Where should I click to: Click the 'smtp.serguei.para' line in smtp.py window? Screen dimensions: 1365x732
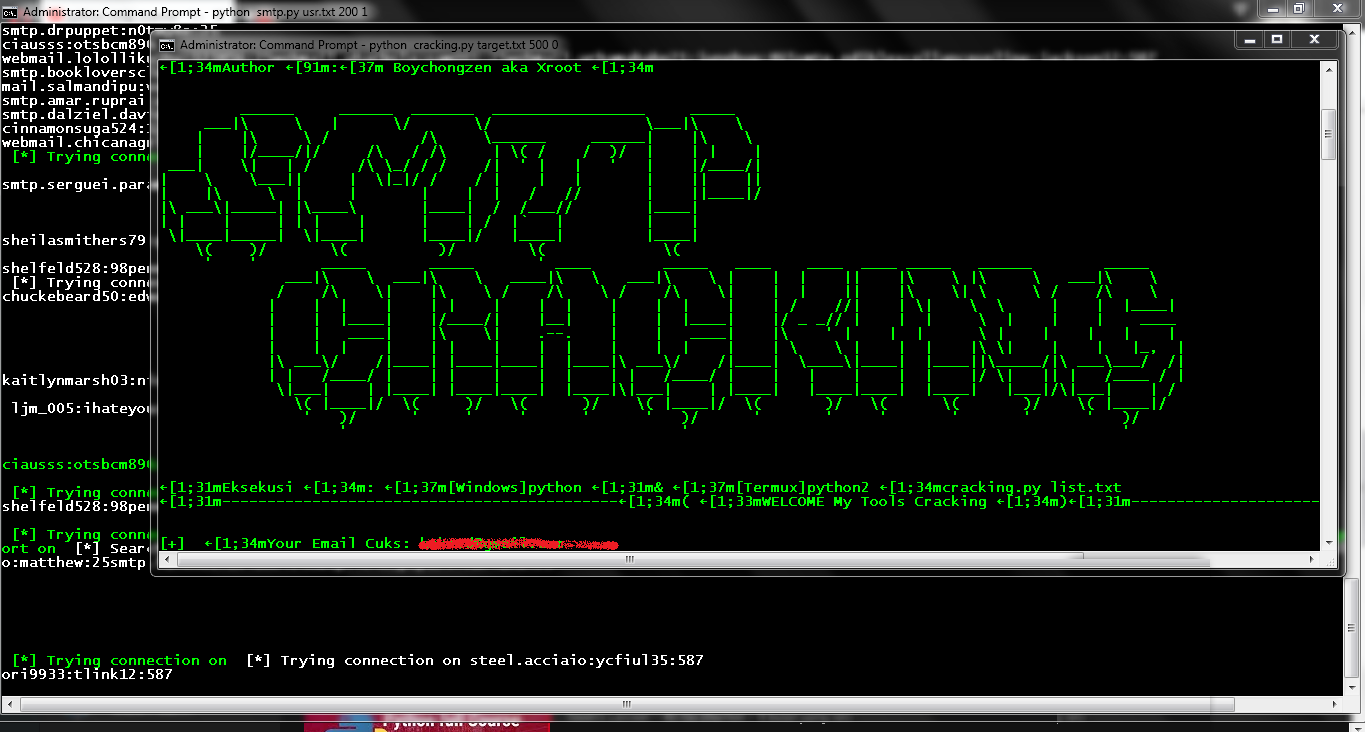pos(76,185)
